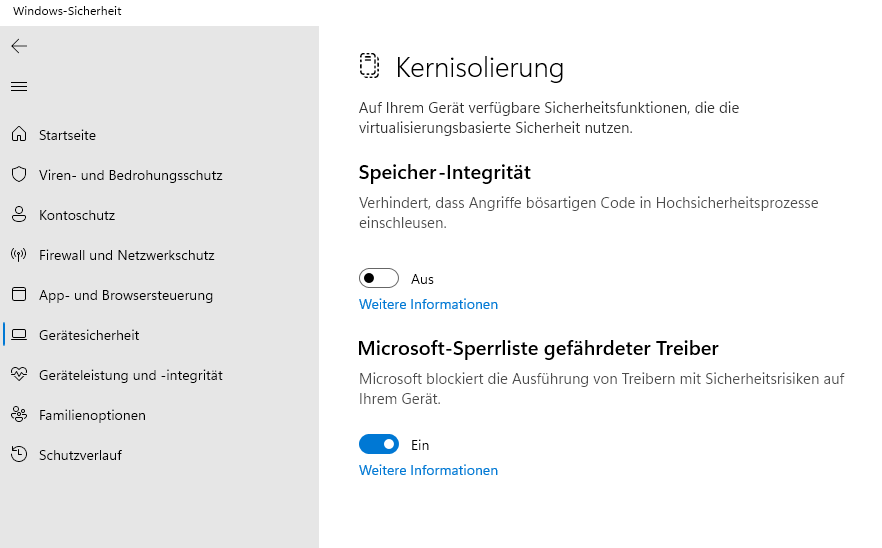Screen dimensions: 882x548
Task: Click the back arrow icon
Action: 19,46
